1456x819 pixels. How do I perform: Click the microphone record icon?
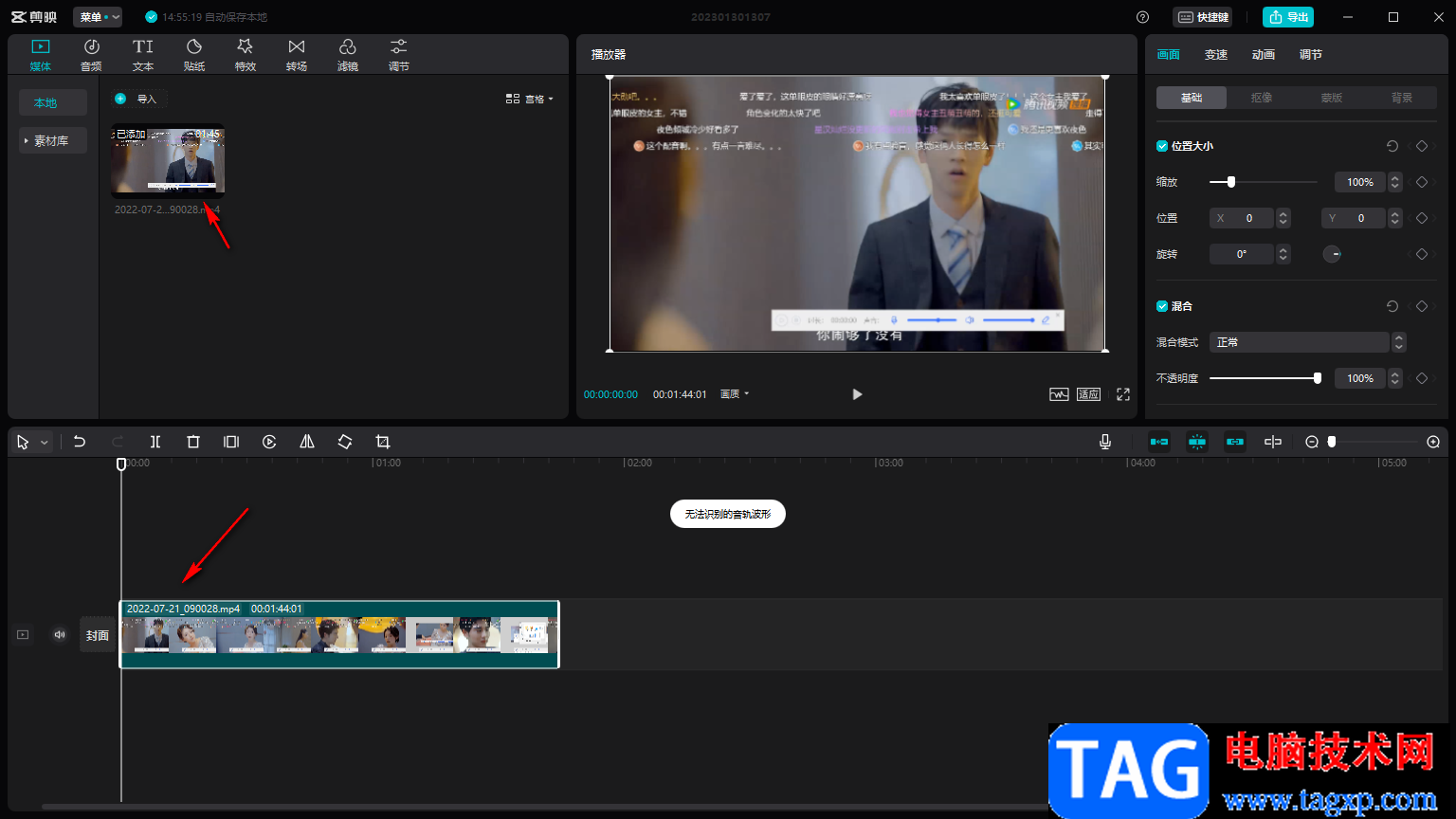pos(1105,442)
